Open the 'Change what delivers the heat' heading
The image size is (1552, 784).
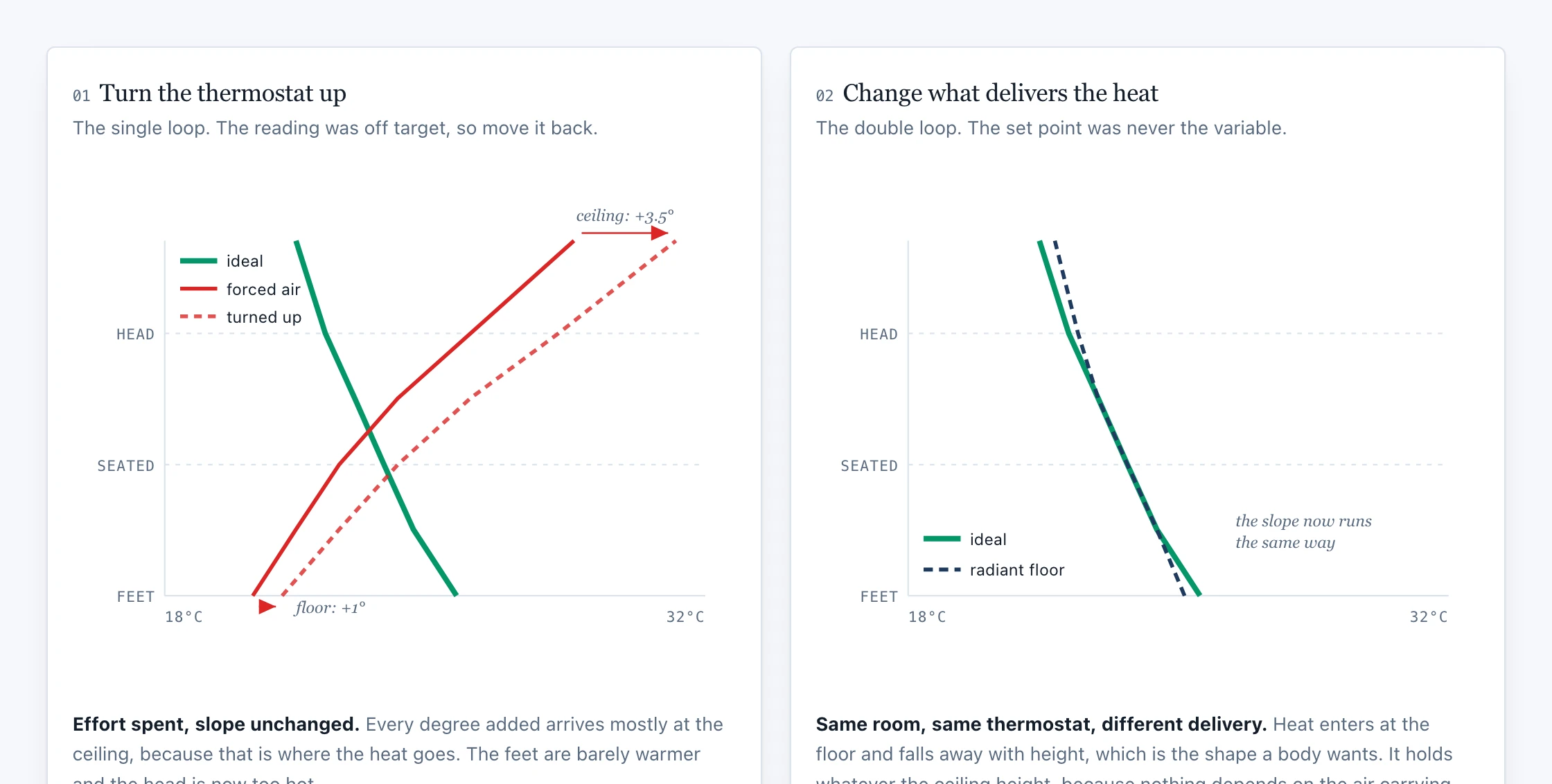pos(1000,93)
